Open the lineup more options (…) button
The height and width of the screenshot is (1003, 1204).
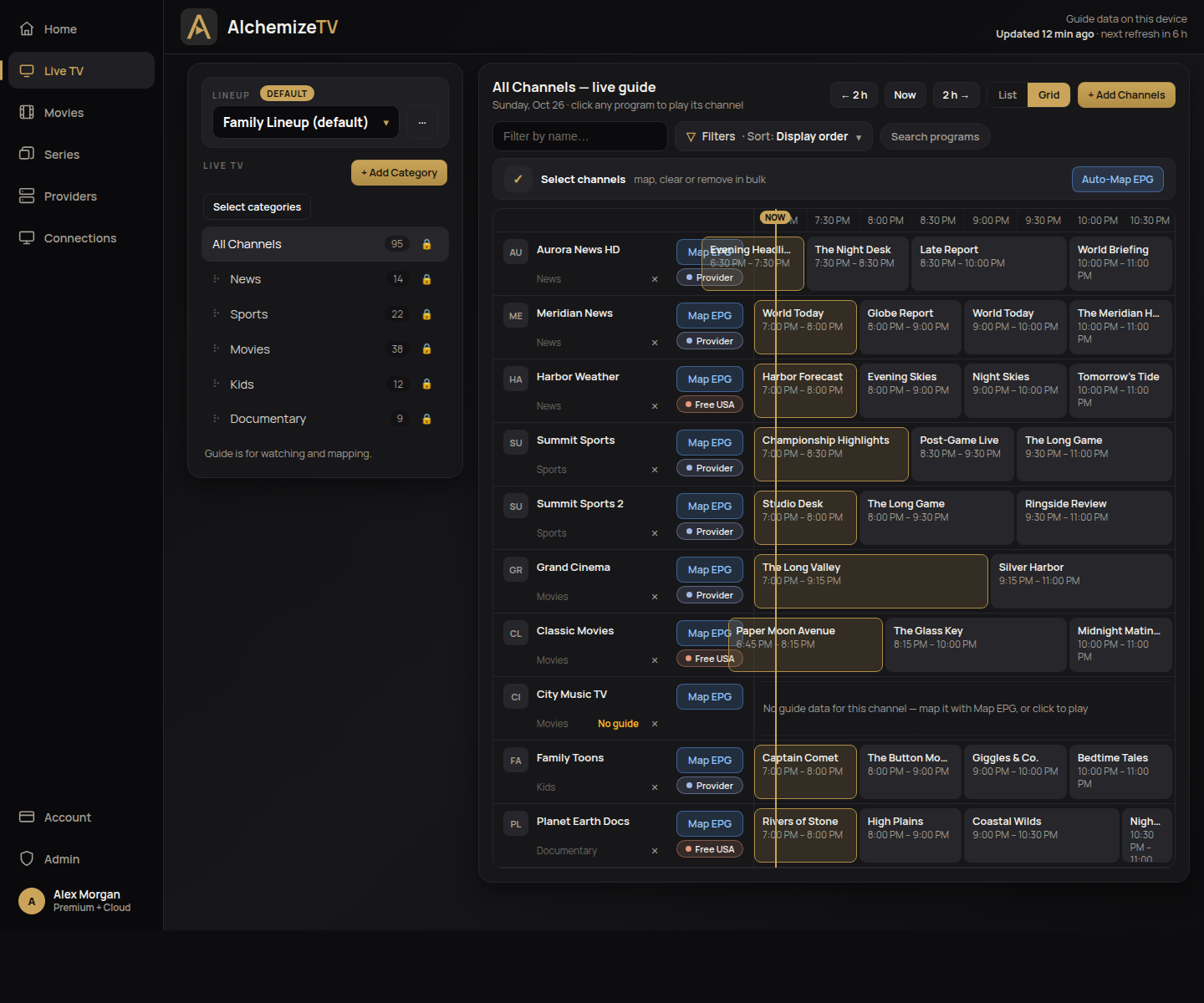[422, 122]
